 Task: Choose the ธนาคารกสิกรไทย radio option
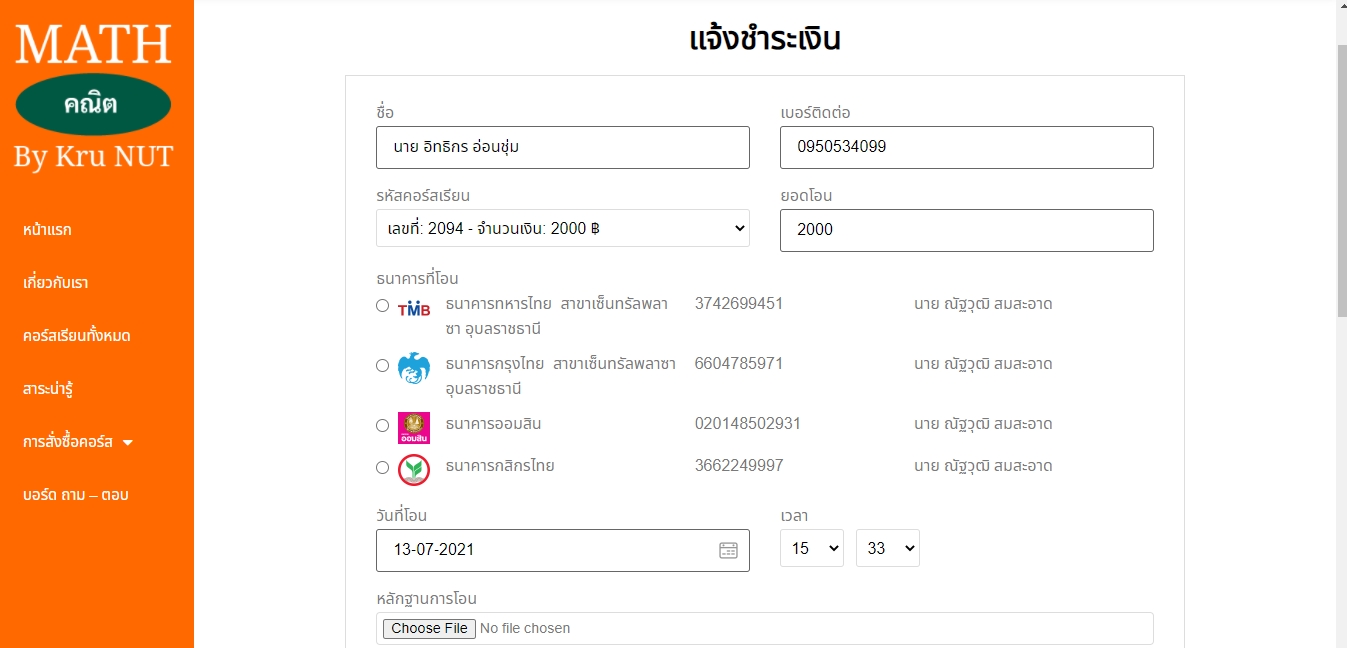[382, 467]
